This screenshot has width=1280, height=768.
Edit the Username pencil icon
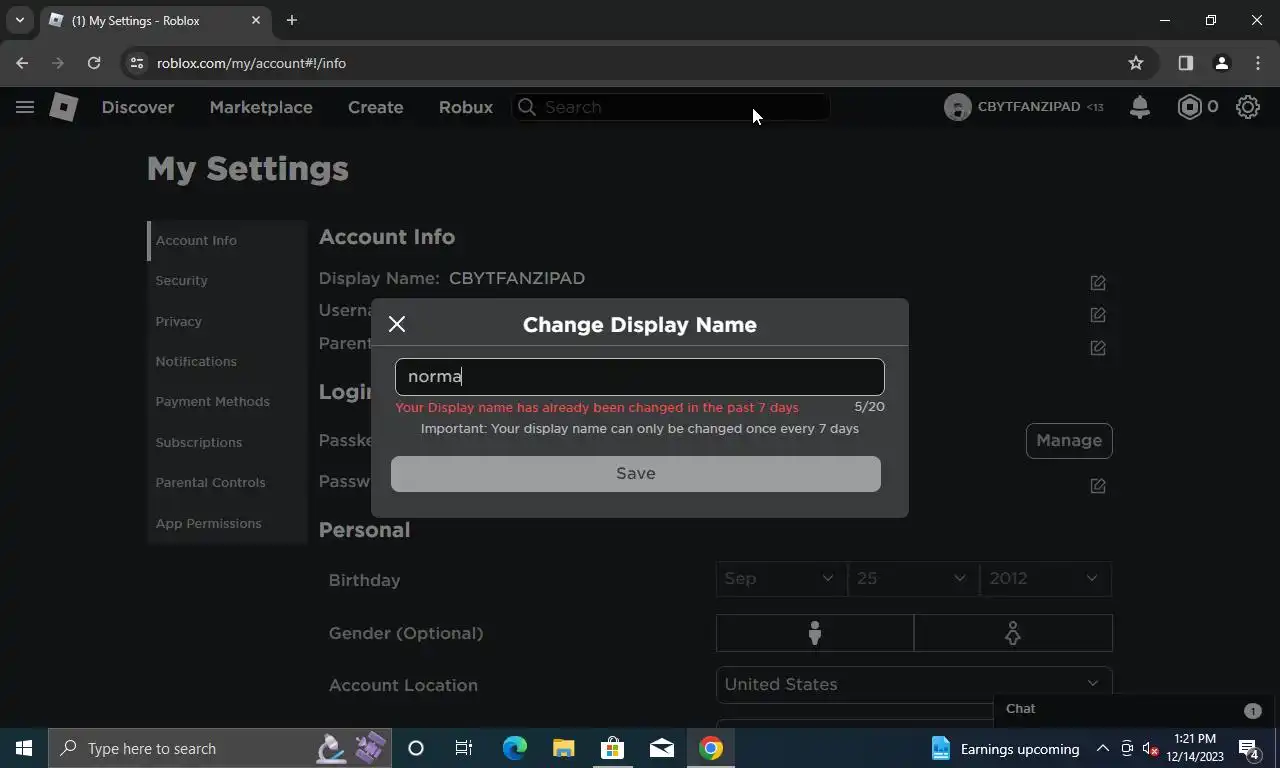1098,315
